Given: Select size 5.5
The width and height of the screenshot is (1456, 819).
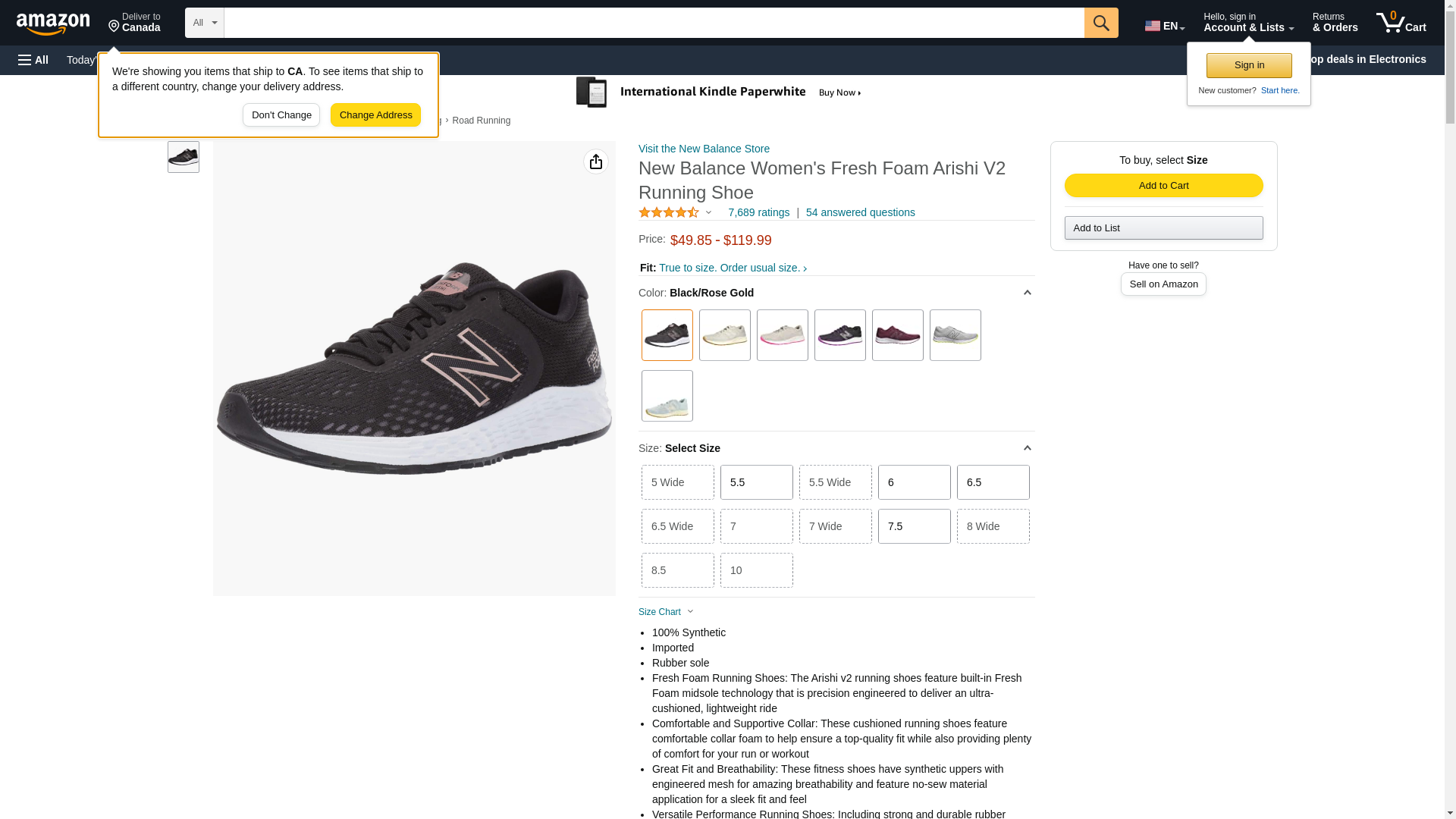Looking at the screenshot, I should click(x=757, y=482).
